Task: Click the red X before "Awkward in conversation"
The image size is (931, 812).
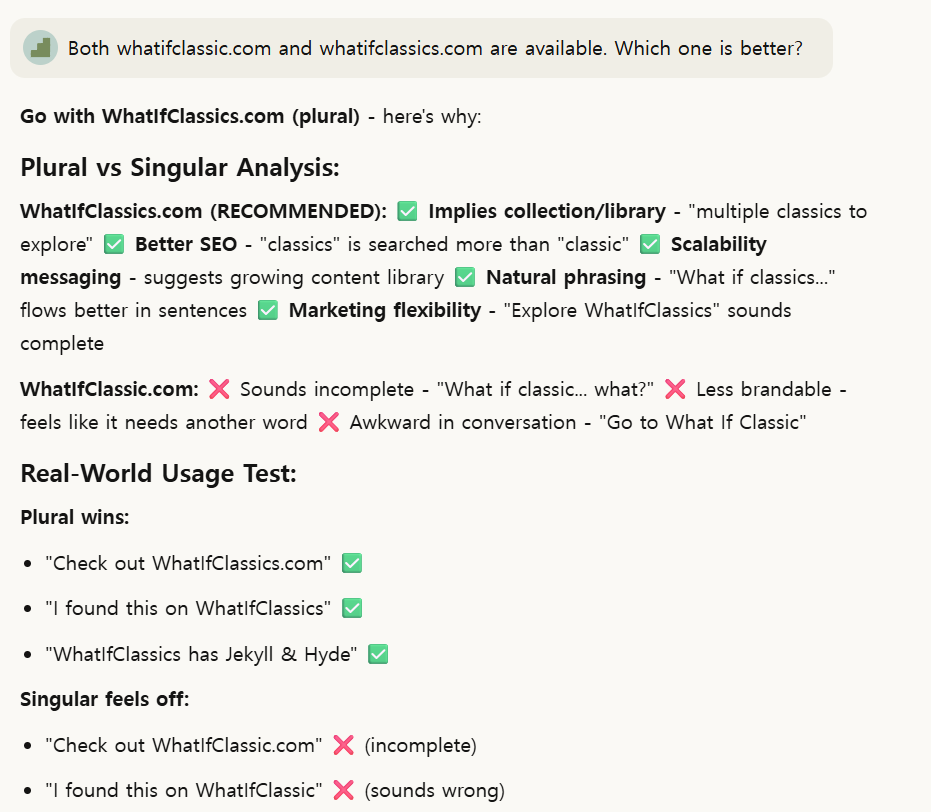Action: coord(328,422)
